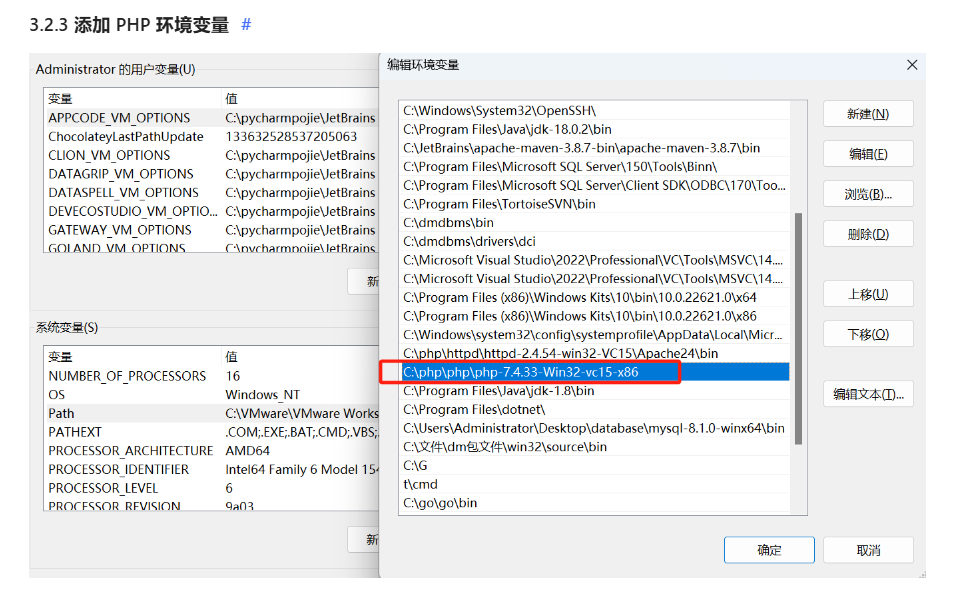This screenshot has width=957, height=605.
Task: Select the Apache24\bin path entry
Action: coord(595,353)
